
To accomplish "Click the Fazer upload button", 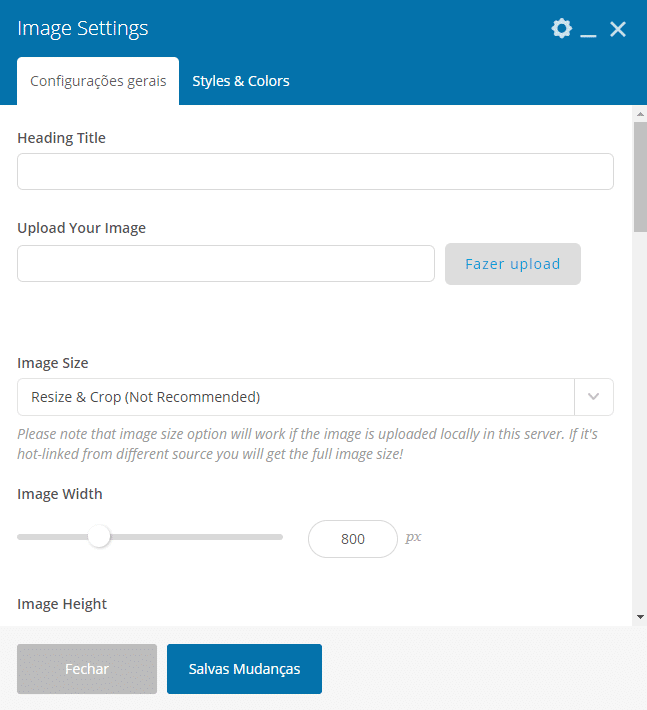I will point(513,264).
